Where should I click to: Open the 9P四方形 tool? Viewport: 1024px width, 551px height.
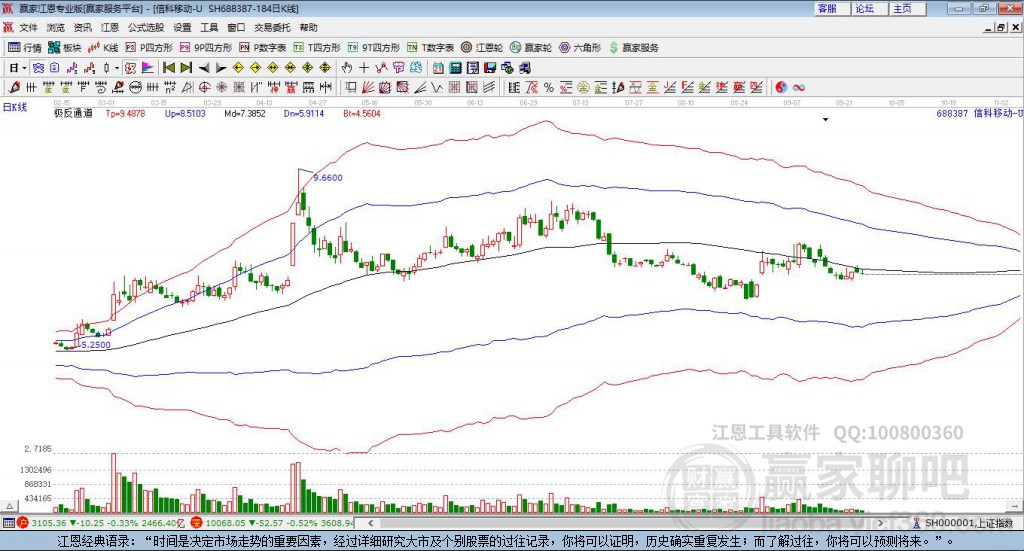tap(206, 48)
